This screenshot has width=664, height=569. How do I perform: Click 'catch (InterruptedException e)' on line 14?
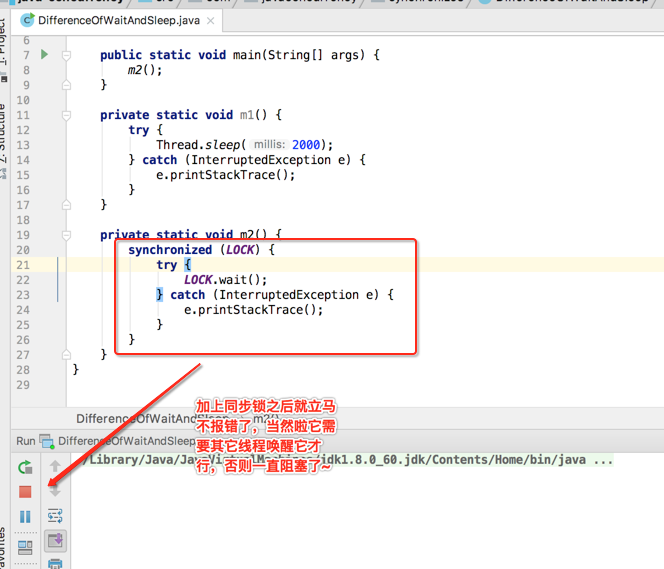[246, 160]
